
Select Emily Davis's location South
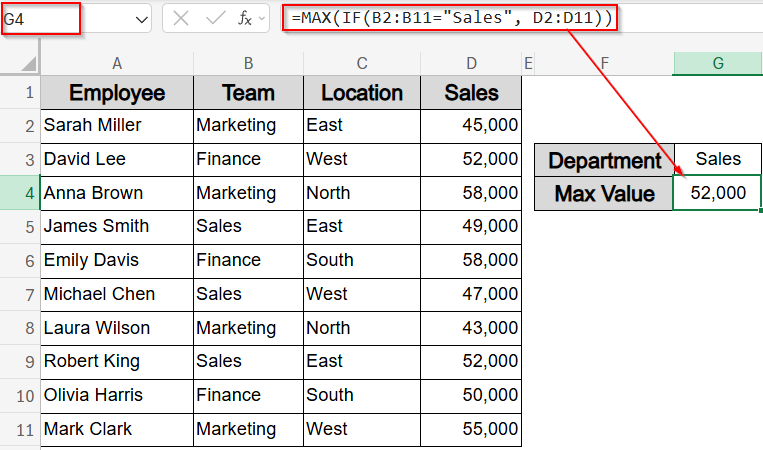[x=362, y=261]
